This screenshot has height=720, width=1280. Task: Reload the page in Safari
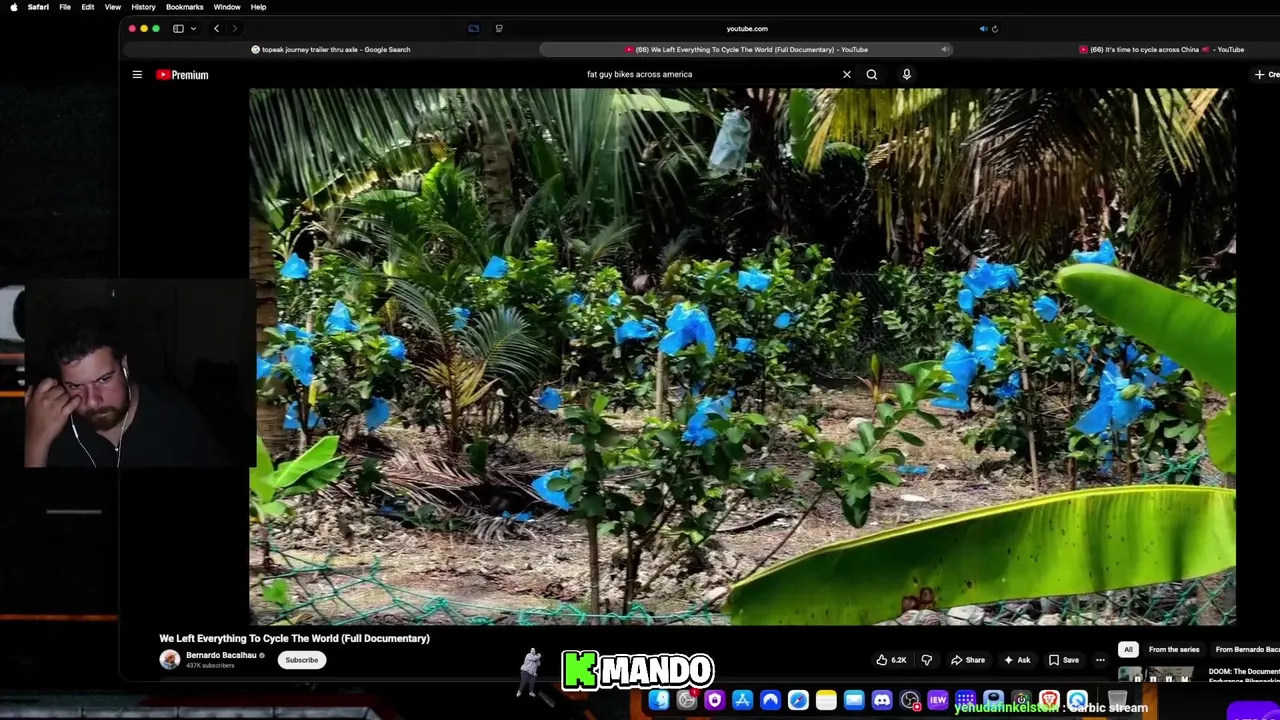click(995, 29)
